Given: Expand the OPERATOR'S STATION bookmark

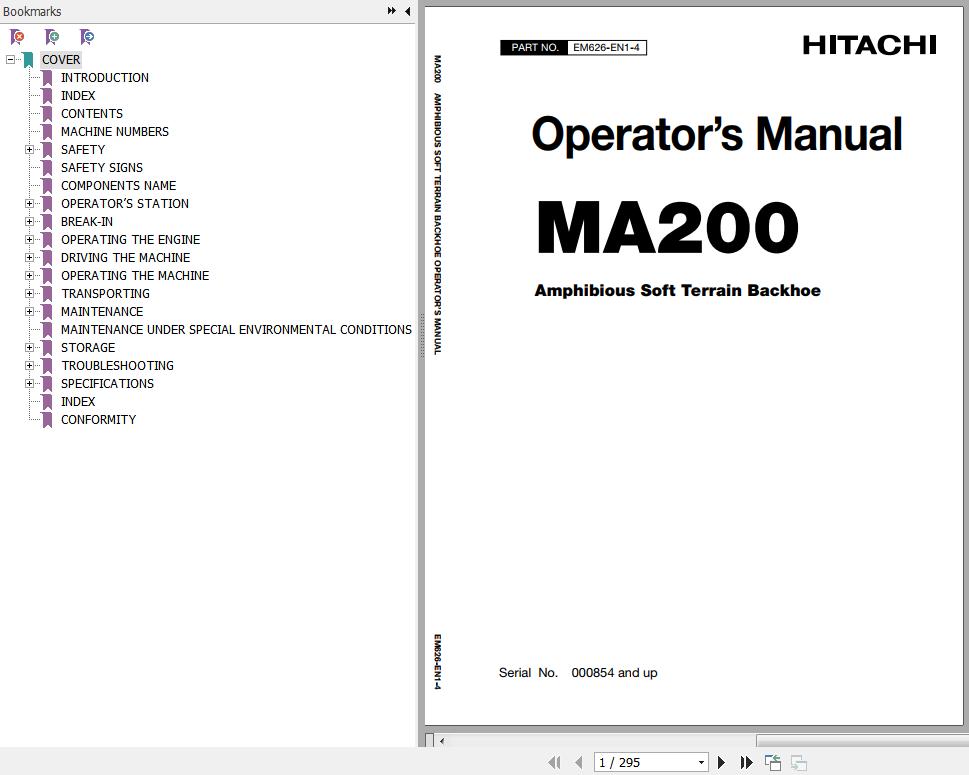Looking at the screenshot, I should tap(29, 203).
